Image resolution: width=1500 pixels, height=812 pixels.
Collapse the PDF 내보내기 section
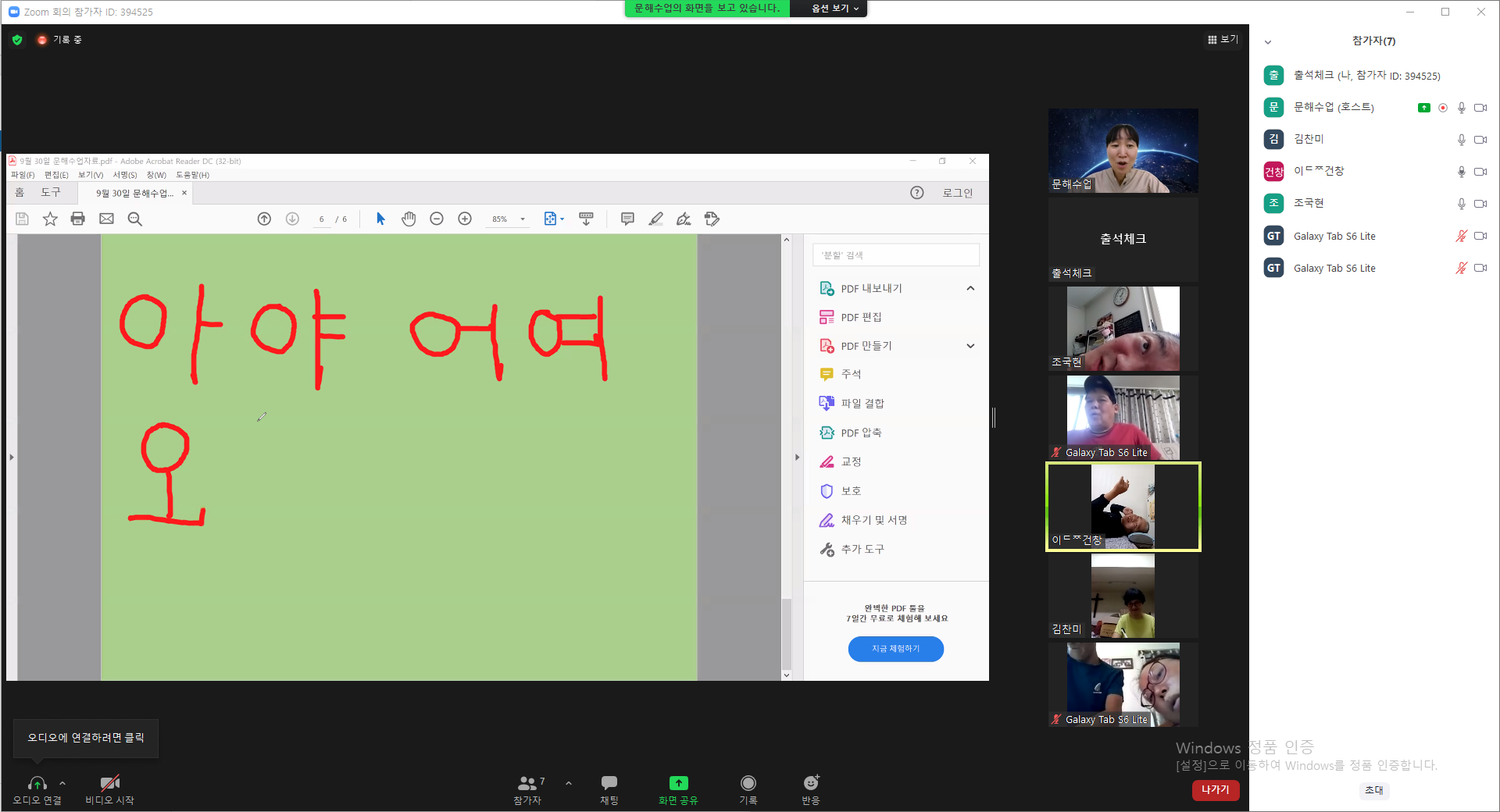[x=970, y=288]
